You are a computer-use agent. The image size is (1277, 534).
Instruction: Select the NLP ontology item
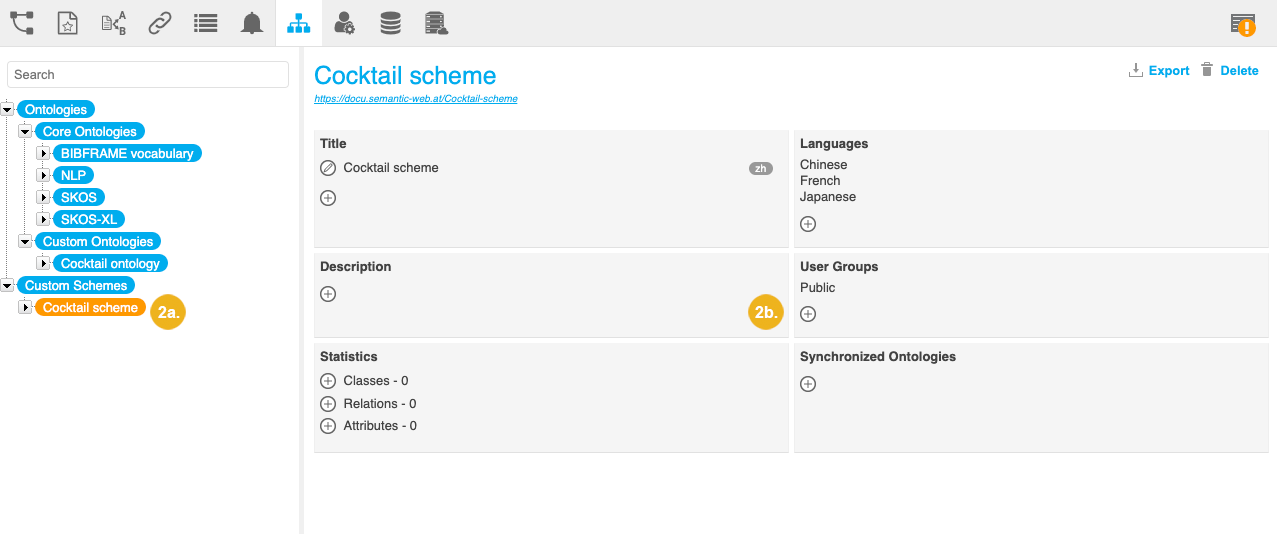tap(73, 175)
